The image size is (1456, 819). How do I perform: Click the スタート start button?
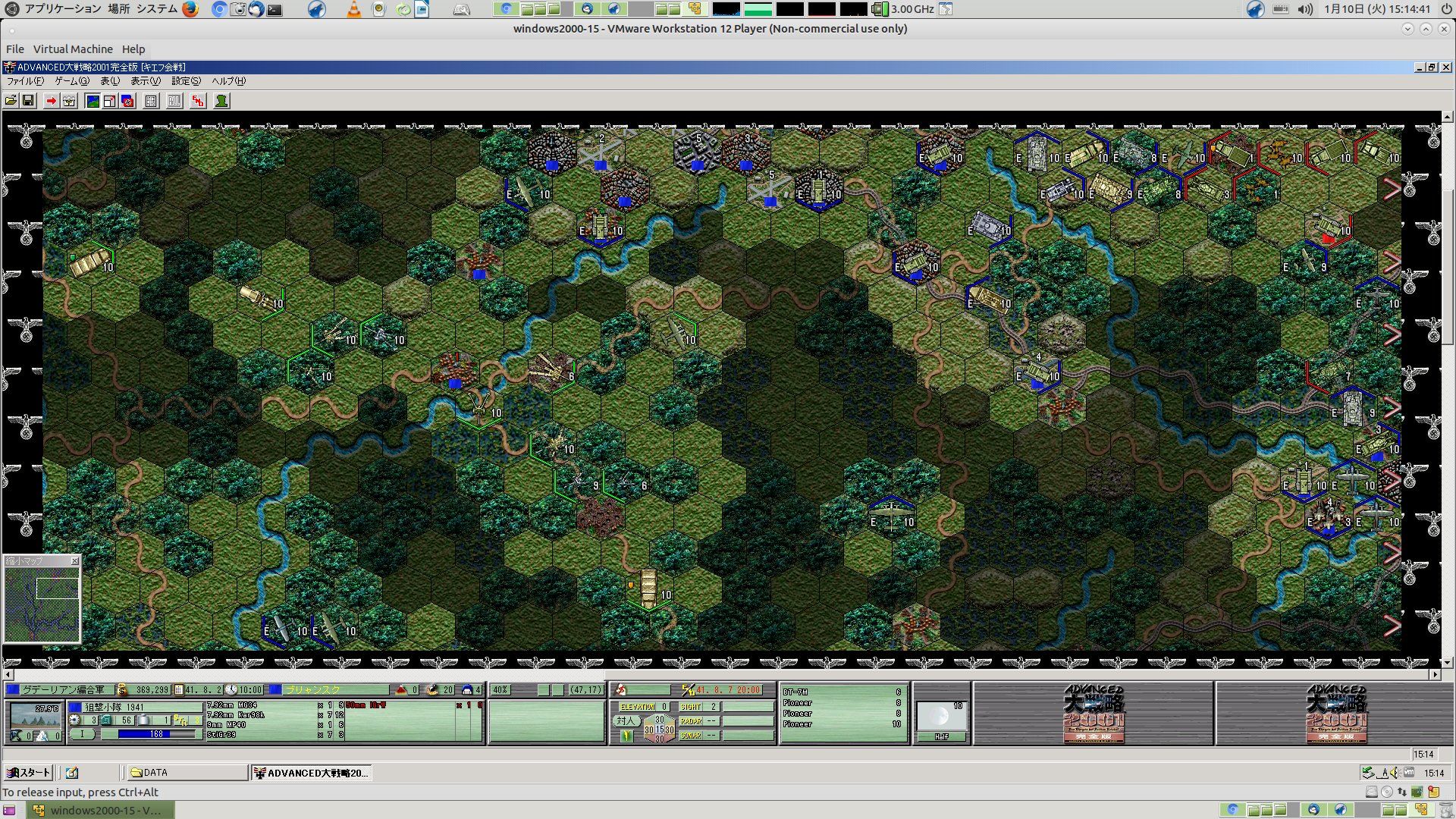29,773
